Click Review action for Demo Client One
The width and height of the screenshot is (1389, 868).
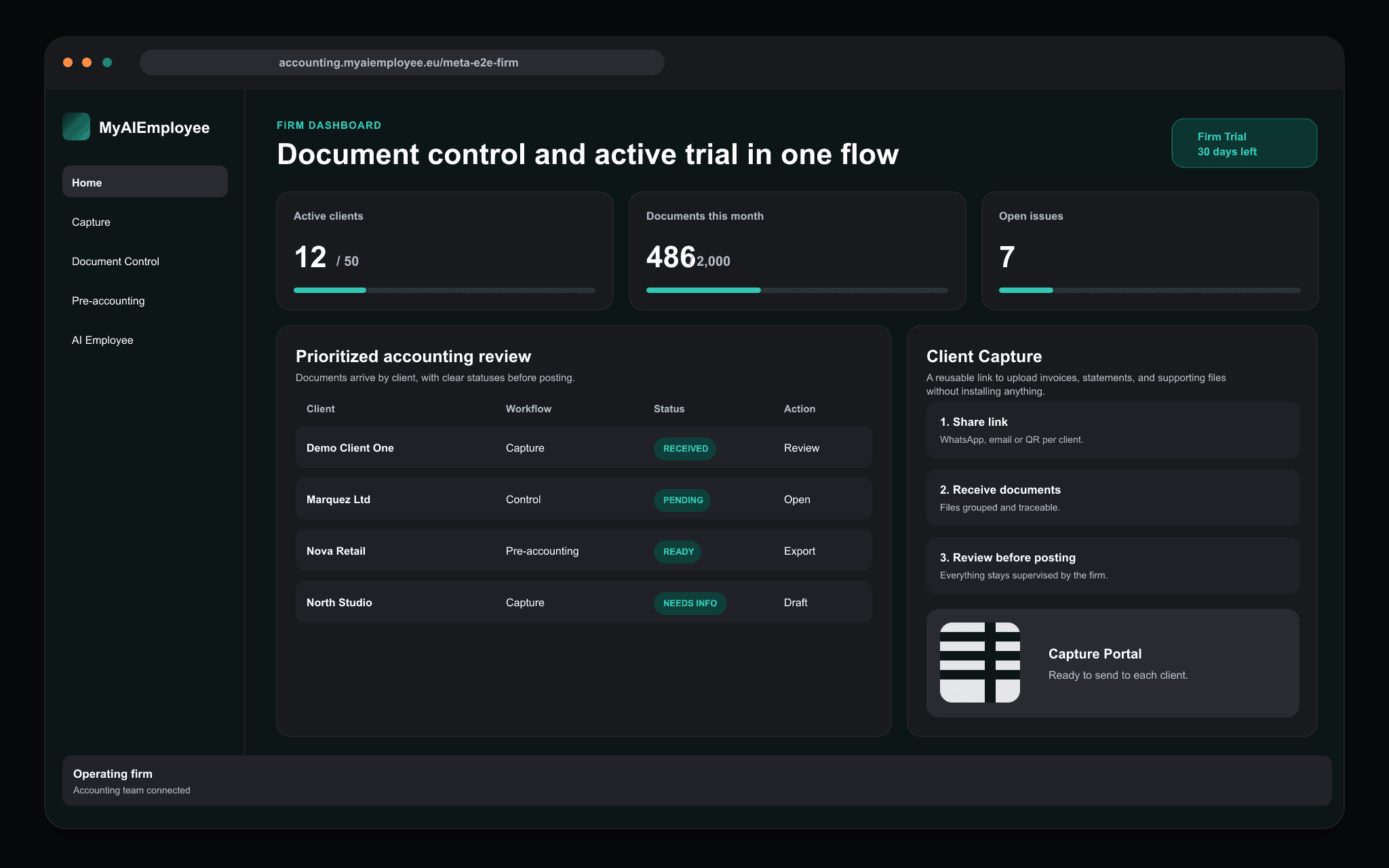coord(801,448)
